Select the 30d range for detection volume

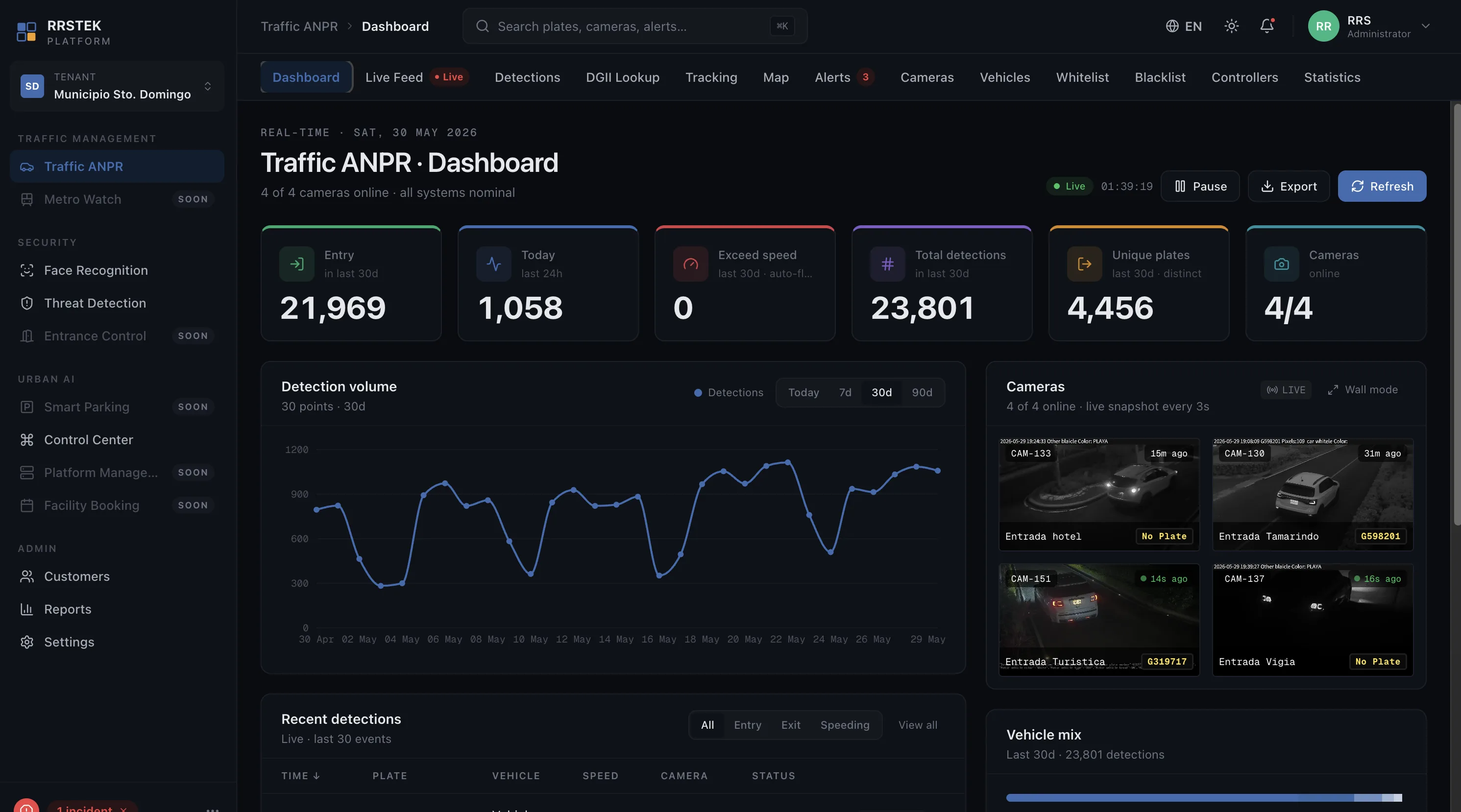click(x=881, y=392)
